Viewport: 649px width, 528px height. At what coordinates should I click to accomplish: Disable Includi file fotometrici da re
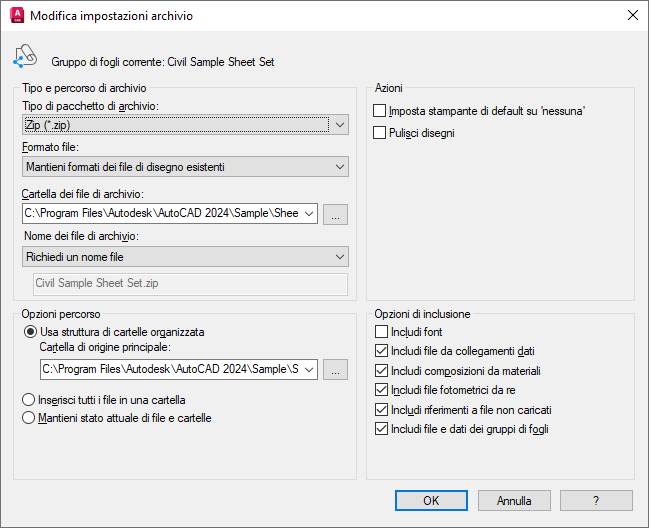380,390
